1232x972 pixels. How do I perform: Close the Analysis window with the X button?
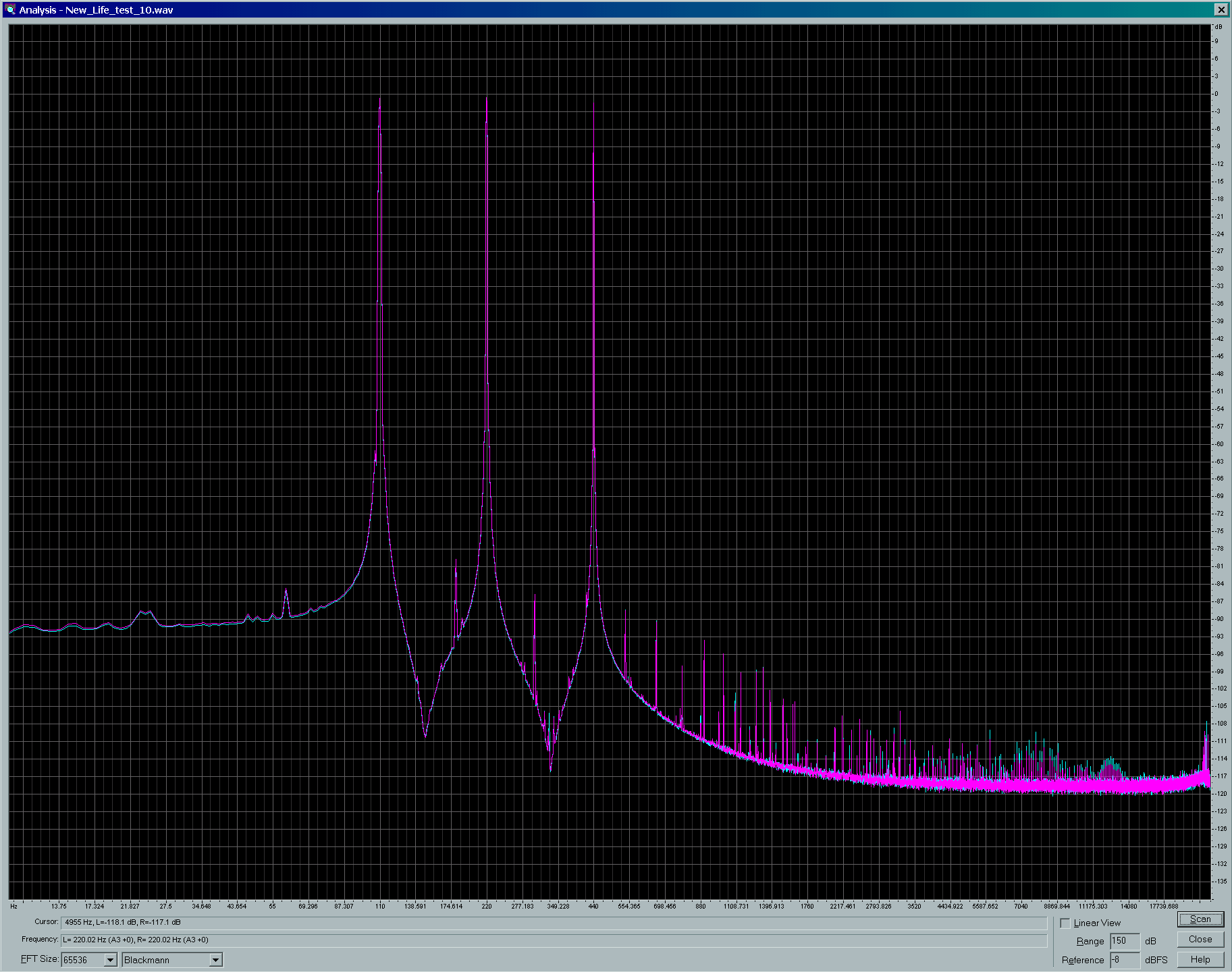coord(1221,9)
